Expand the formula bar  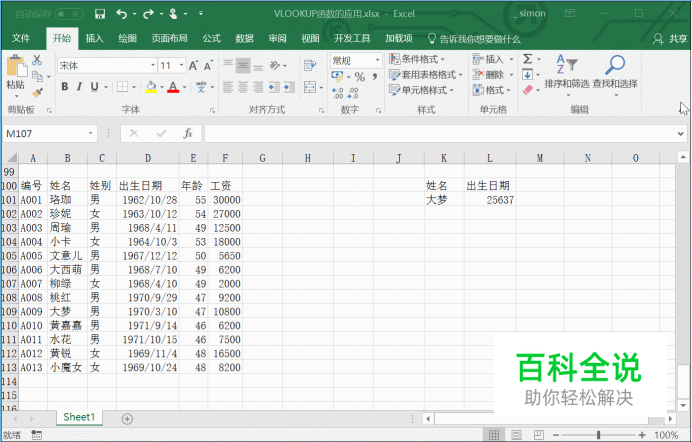click(x=681, y=134)
